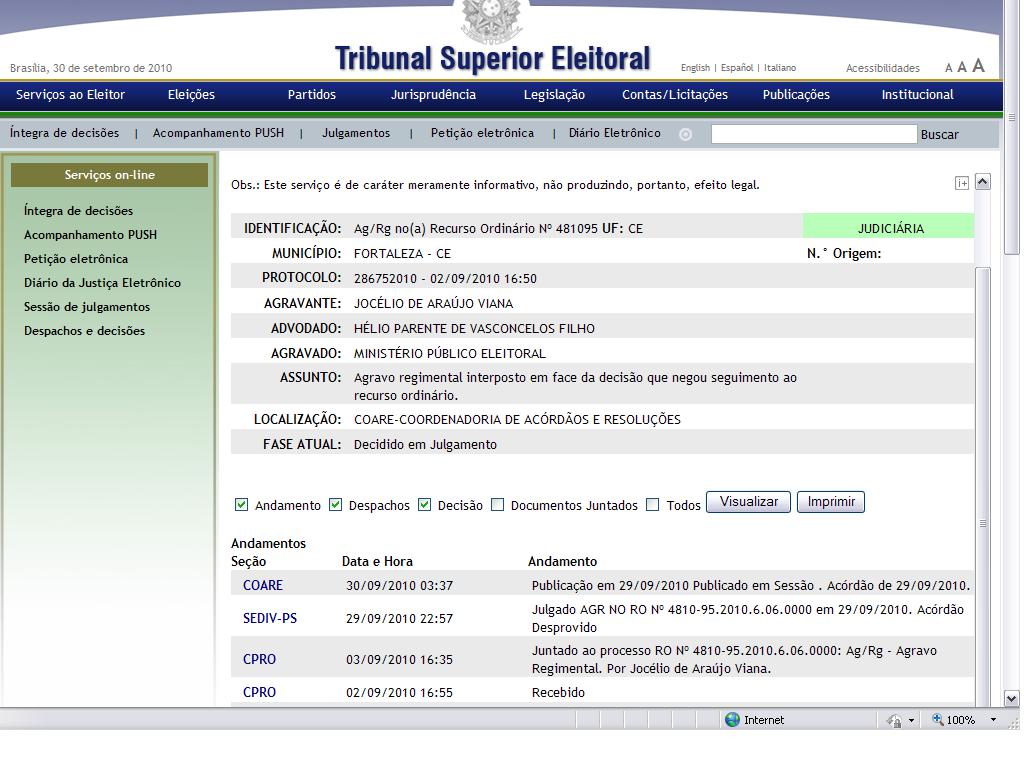Click agravante name JOCÉLIO DE ARAÚJO VIANA
Viewport: 1024px width, 768px height.
point(434,303)
